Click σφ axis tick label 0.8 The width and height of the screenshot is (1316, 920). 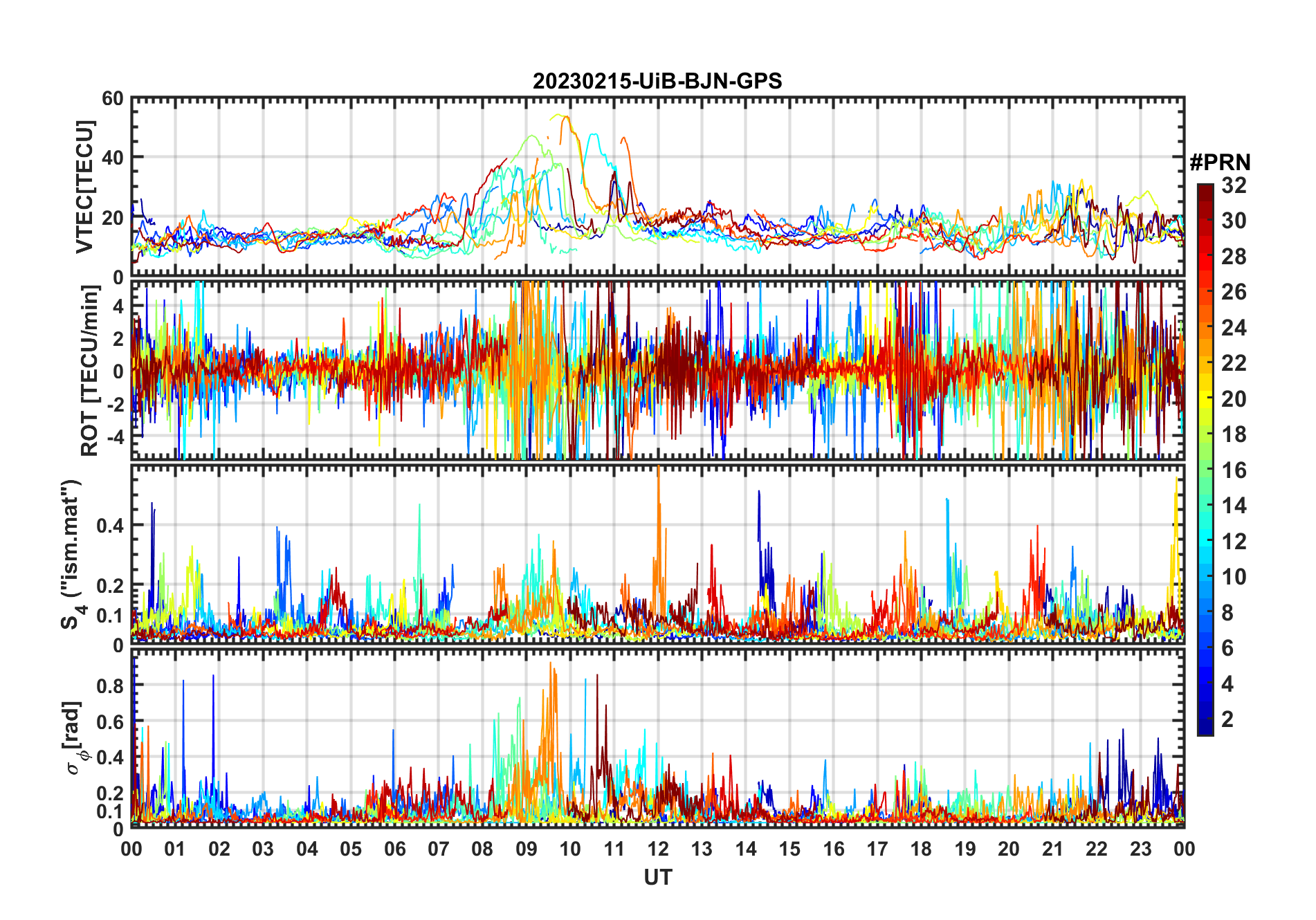point(111,686)
